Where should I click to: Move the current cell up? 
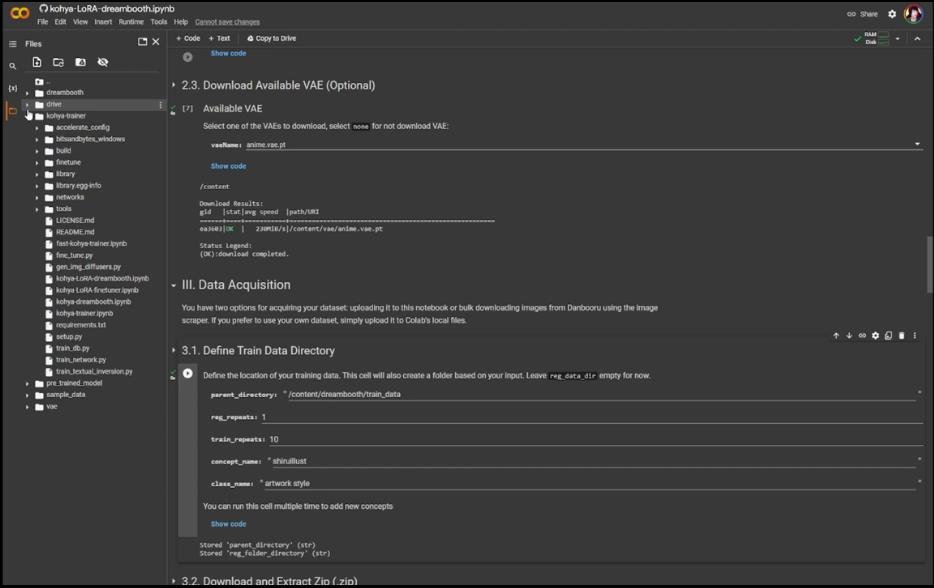coord(836,336)
